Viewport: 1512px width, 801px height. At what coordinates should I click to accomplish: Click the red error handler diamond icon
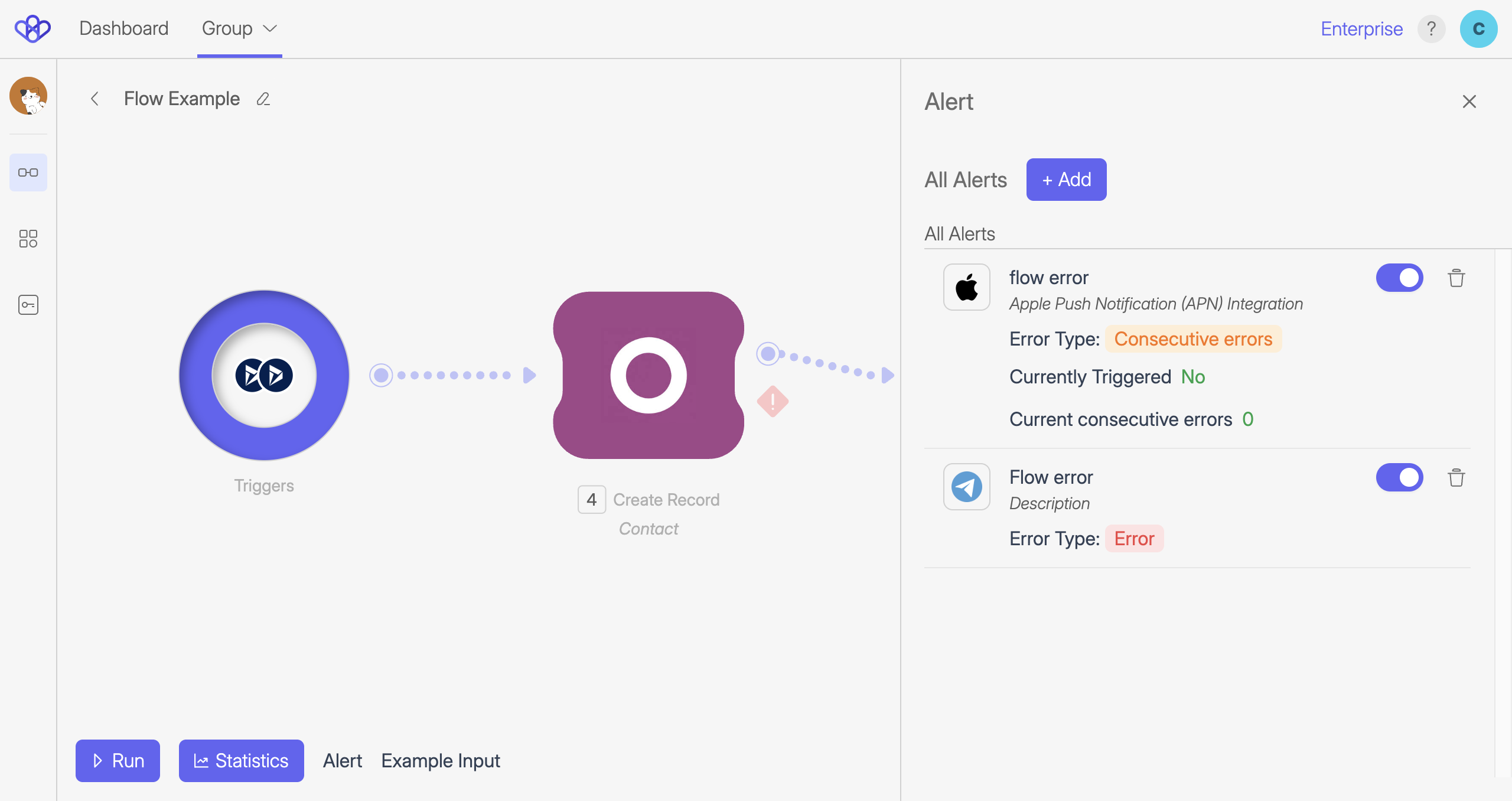(x=773, y=402)
